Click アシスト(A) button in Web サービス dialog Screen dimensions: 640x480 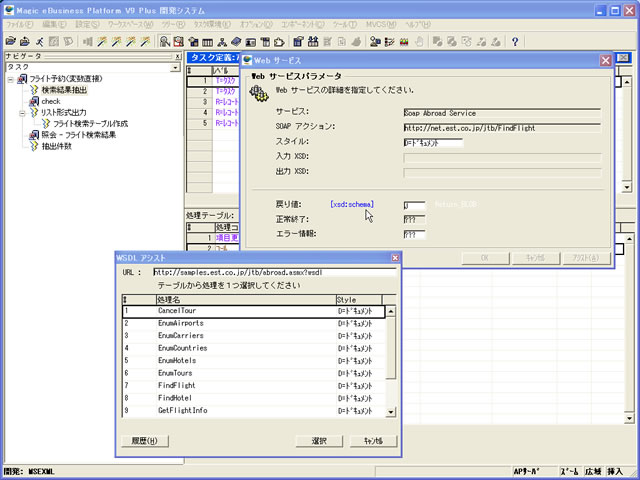[x=586, y=258]
